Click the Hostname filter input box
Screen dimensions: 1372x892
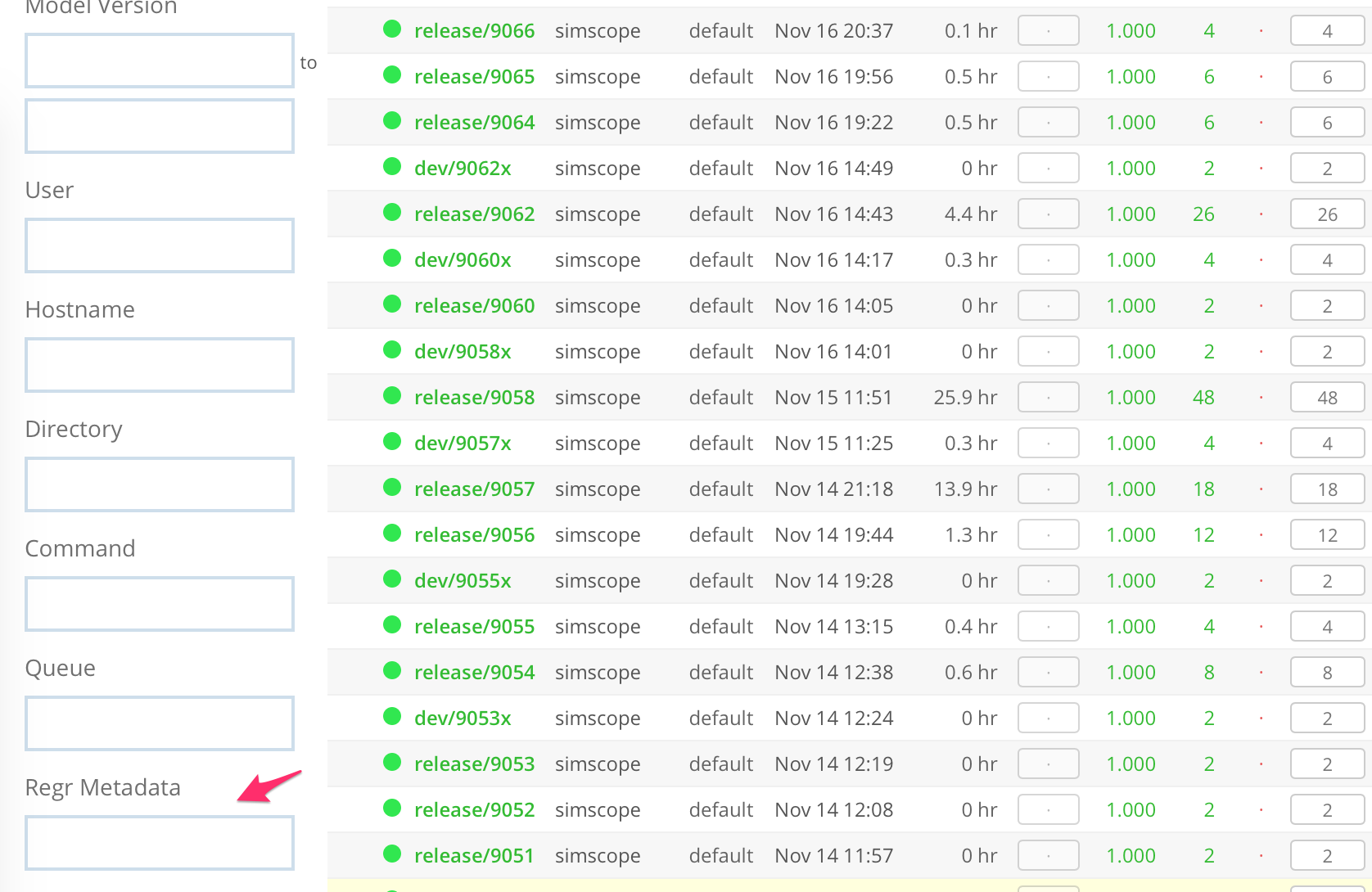[x=160, y=365]
